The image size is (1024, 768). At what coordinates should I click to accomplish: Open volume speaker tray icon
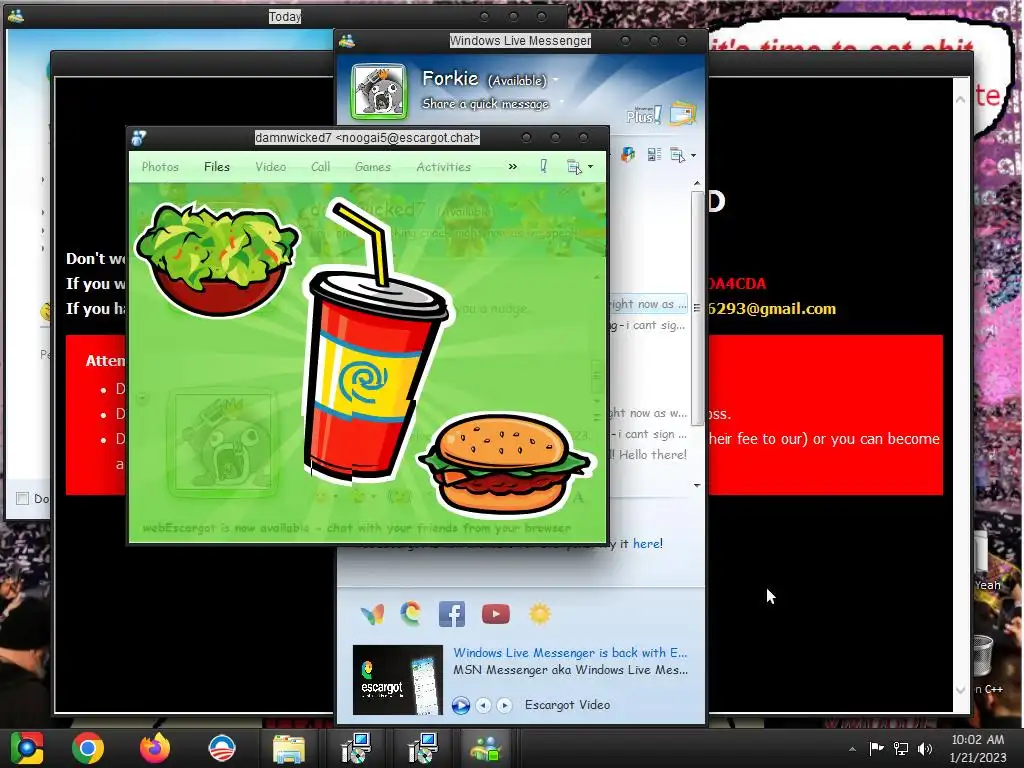925,748
